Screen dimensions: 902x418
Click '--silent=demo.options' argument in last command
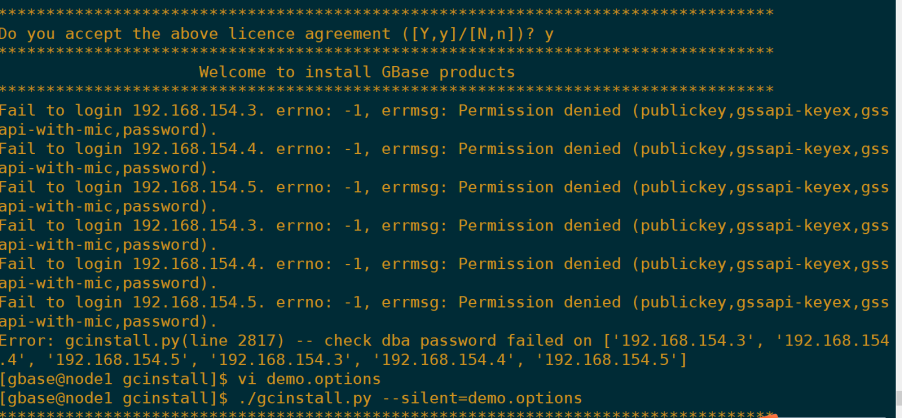point(481,398)
